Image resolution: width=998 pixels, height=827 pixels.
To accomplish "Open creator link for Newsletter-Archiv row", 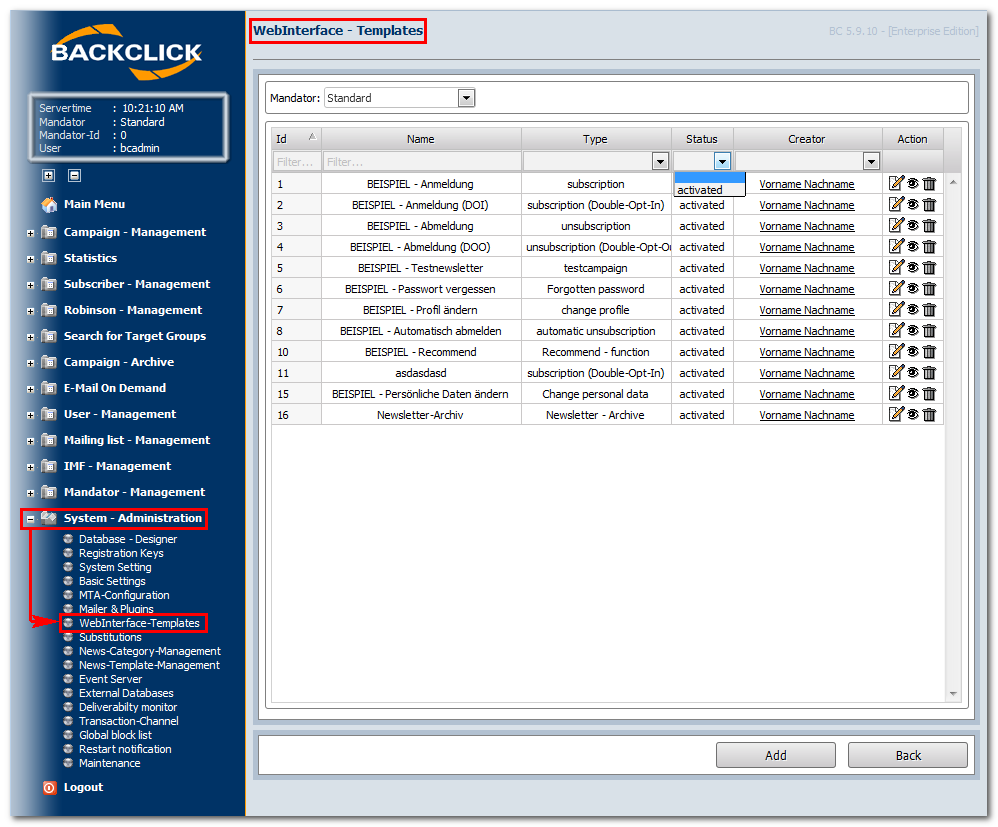I will click(x=806, y=415).
